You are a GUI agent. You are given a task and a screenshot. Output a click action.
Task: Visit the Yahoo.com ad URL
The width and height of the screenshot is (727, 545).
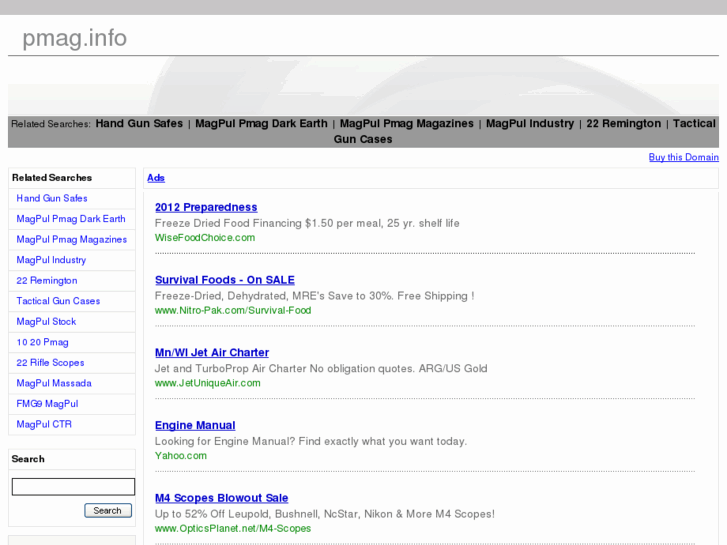(x=181, y=455)
